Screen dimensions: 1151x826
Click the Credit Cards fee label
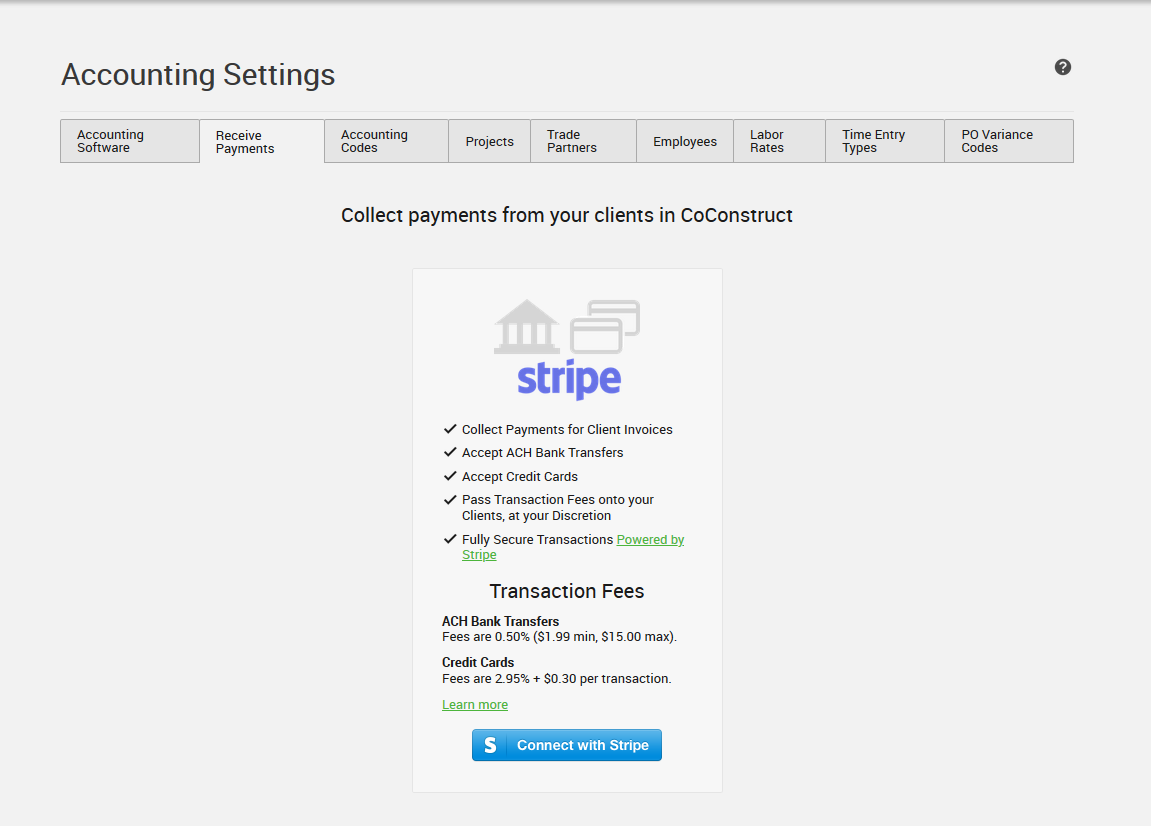click(x=478, y=662)
